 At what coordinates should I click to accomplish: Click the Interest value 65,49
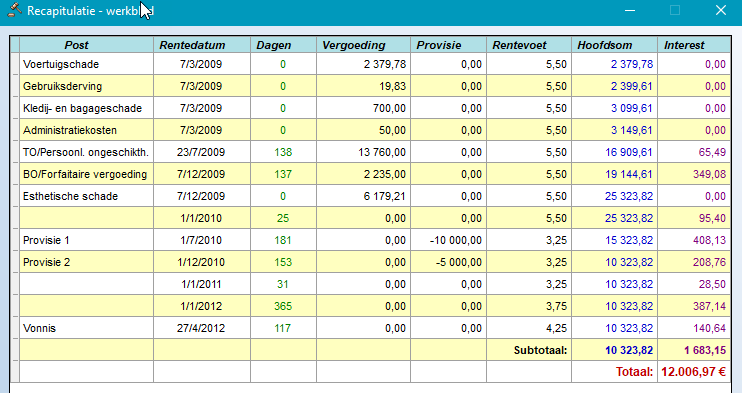click(712, 152)
